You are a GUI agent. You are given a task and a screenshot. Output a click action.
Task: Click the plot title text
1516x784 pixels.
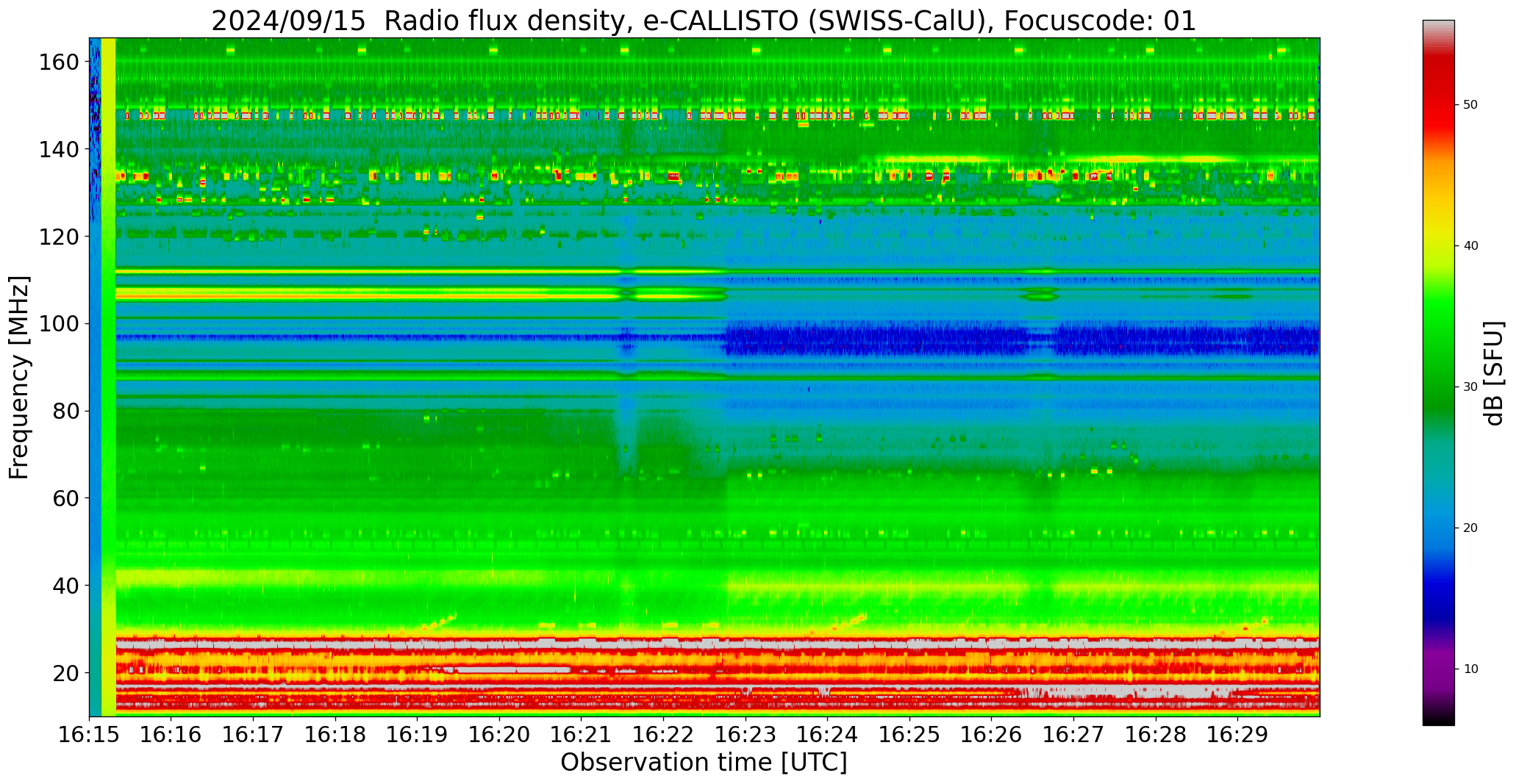click(704, 21)
